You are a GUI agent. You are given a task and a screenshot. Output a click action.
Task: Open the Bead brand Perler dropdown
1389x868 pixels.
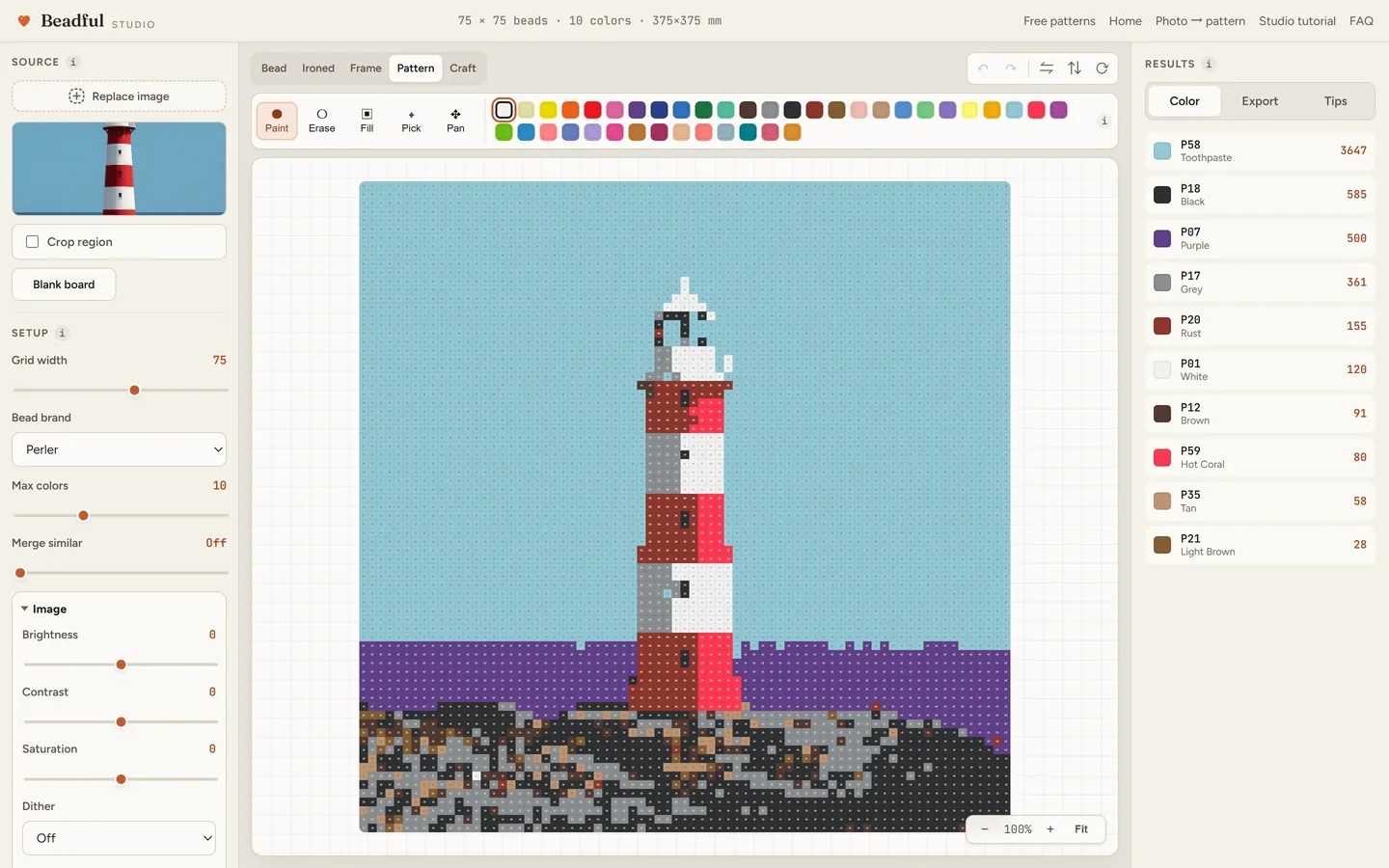[119, 449]
